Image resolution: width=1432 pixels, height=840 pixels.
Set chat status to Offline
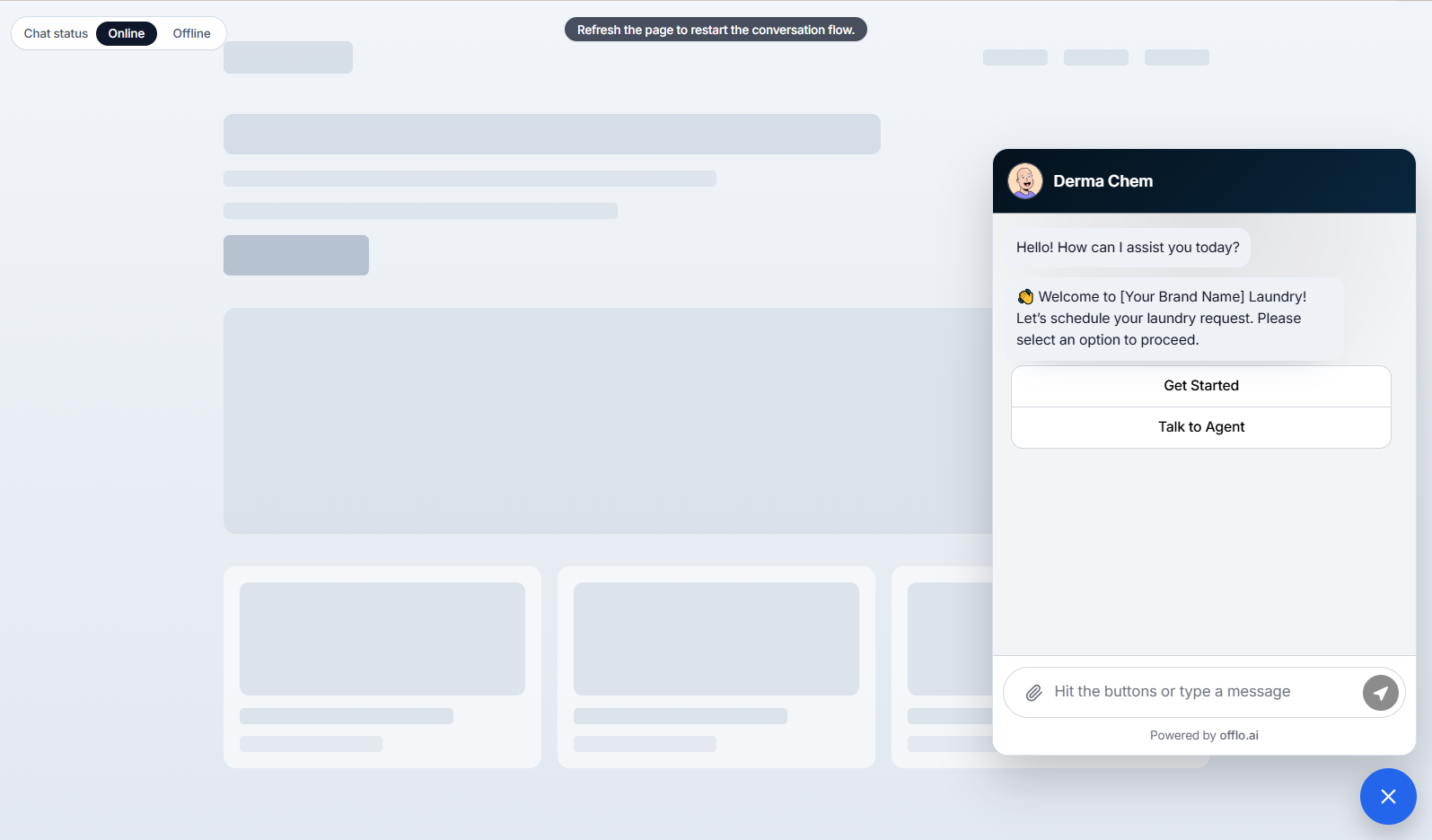(192, 33)
